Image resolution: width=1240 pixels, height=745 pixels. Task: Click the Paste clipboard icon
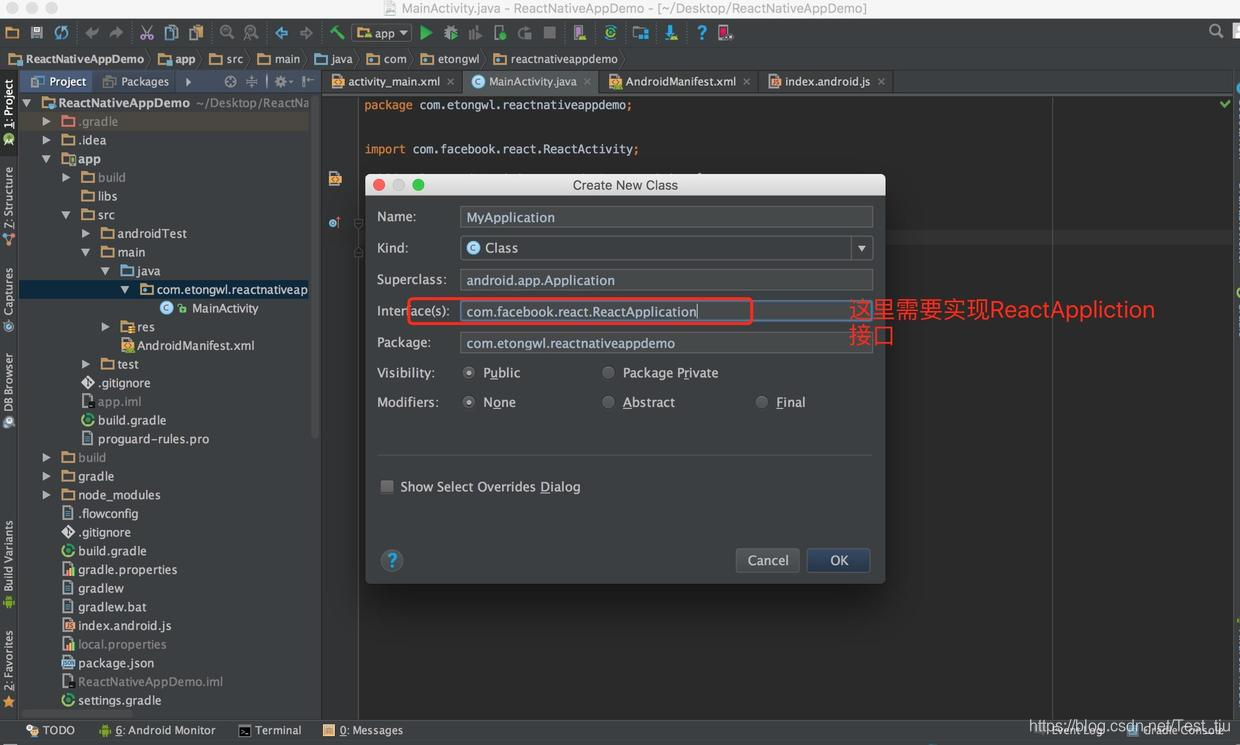point(196,33)
